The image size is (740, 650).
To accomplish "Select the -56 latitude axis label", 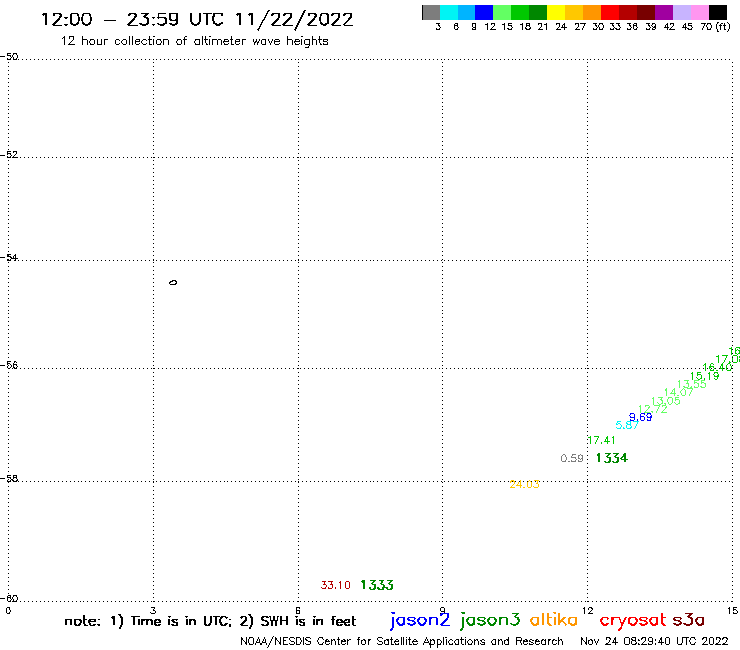I will point(9,365).
